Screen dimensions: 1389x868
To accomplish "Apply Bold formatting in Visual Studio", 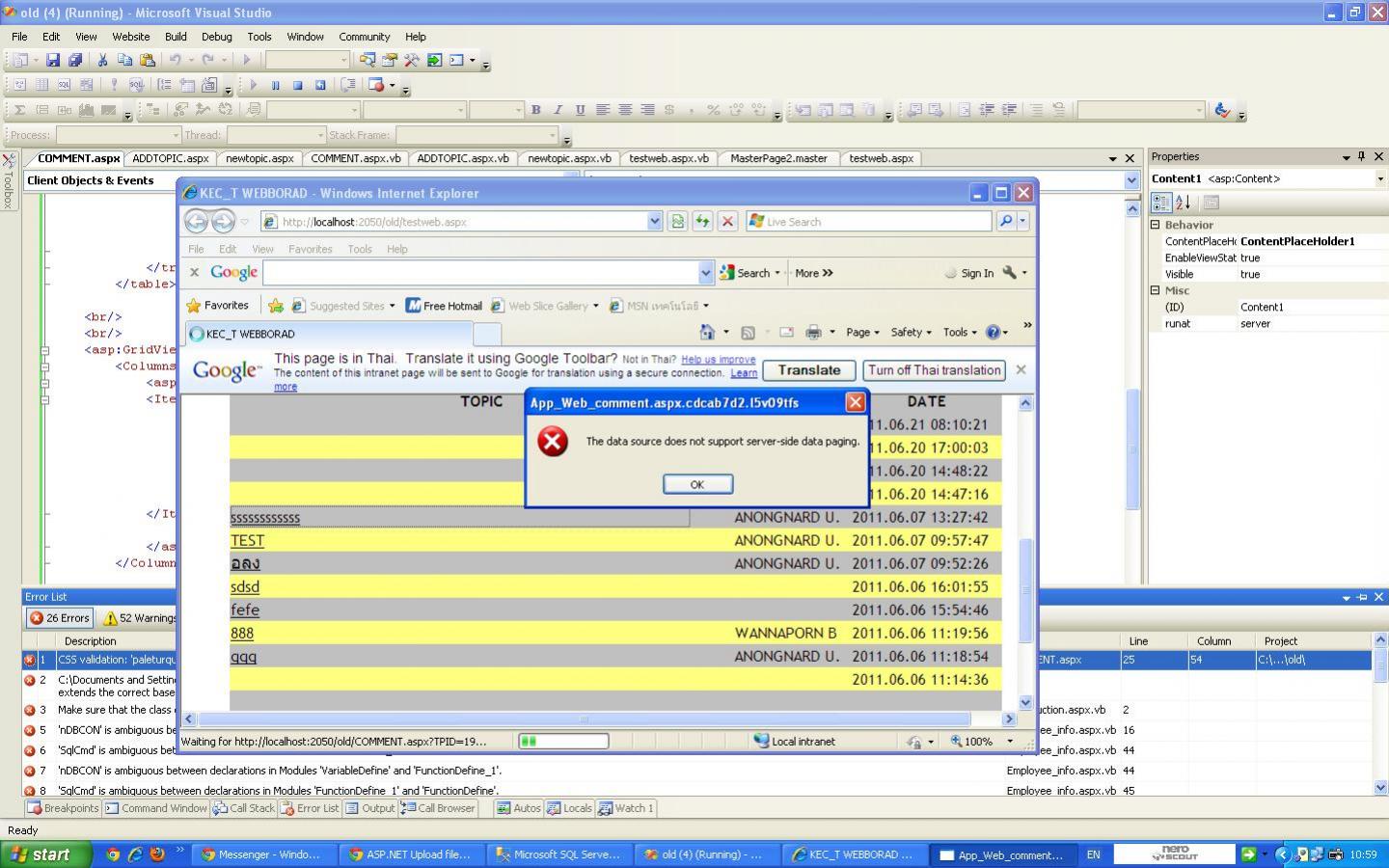I will tap(535, 110).
